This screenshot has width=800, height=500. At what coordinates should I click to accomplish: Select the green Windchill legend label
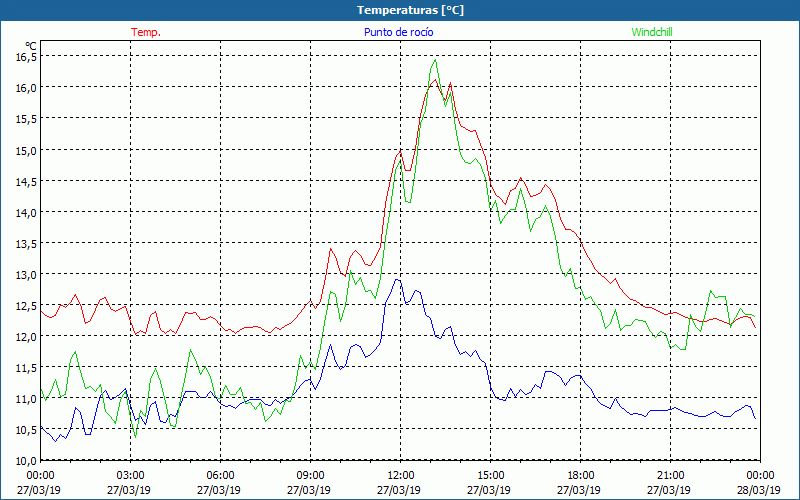coord(652,32)
